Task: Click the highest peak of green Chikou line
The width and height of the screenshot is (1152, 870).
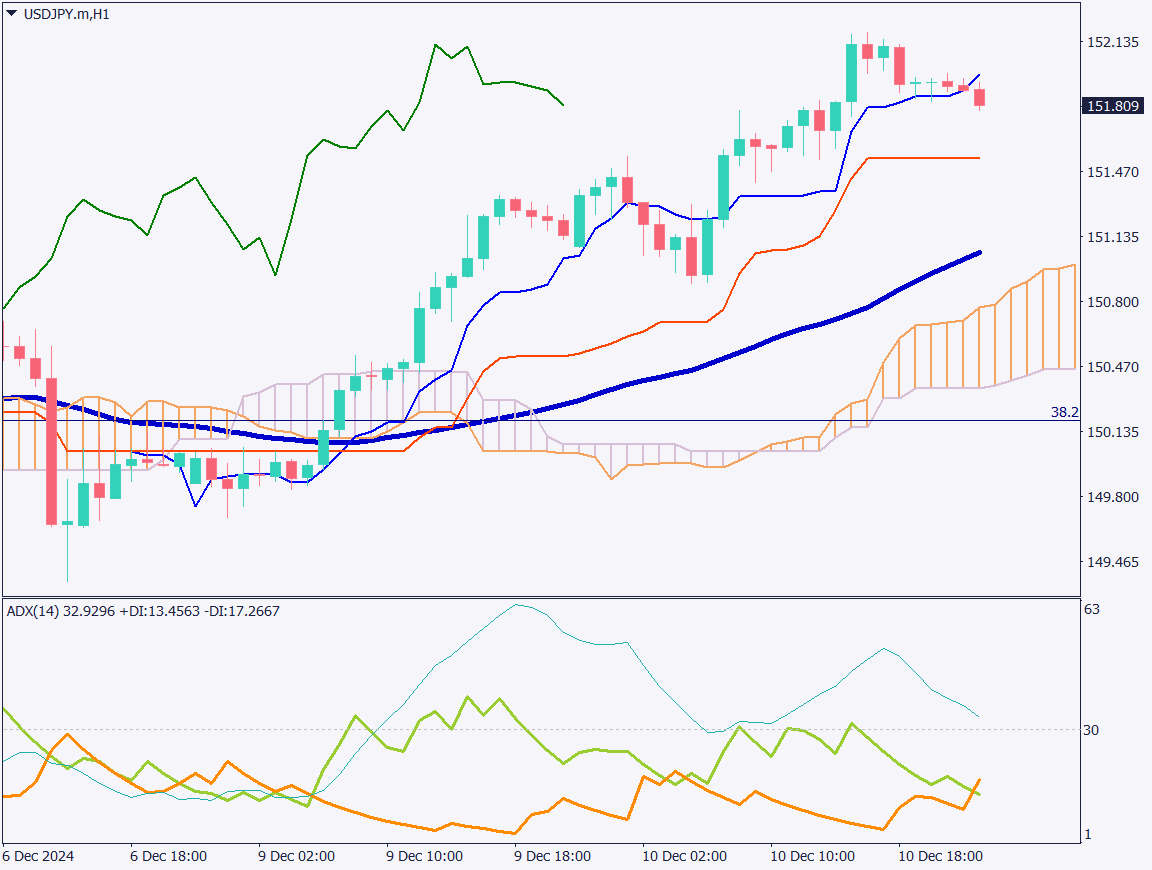Action: [436, 45]
